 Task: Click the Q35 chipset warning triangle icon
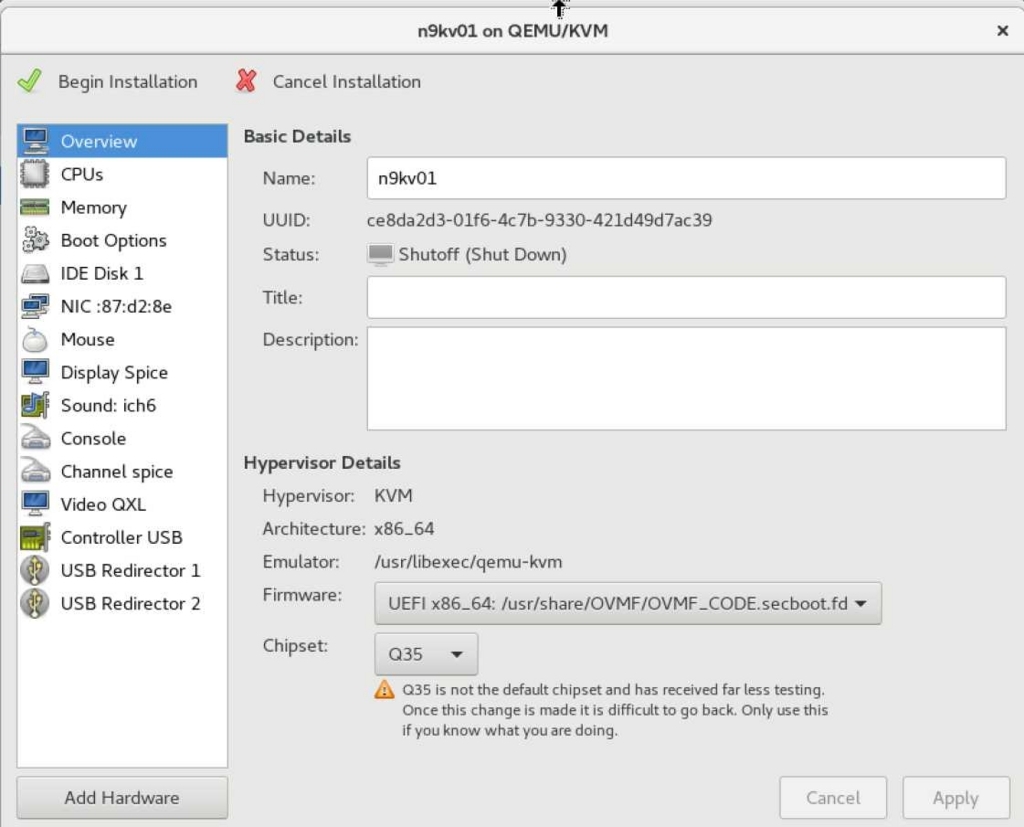pos(384,689)
